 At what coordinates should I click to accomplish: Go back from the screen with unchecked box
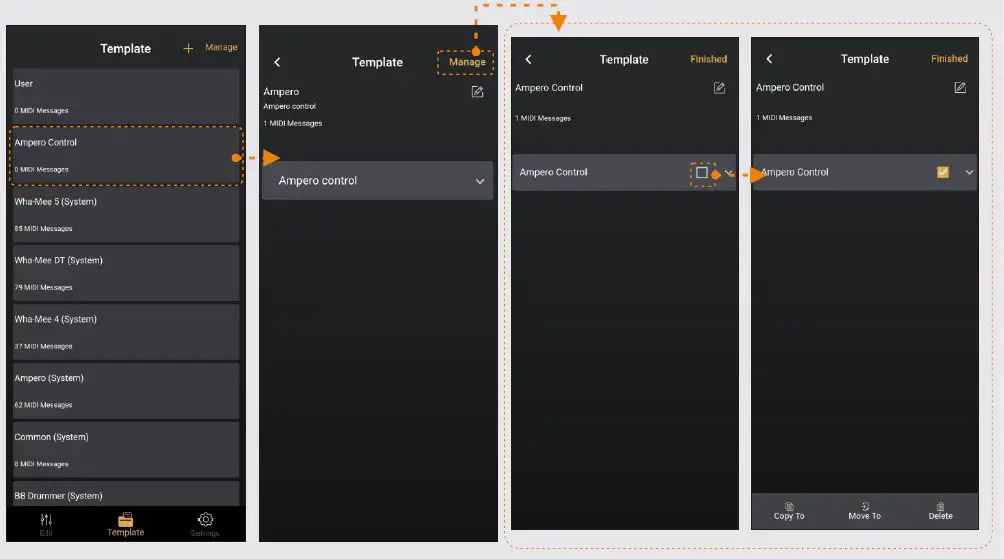[x=528, y=60]
